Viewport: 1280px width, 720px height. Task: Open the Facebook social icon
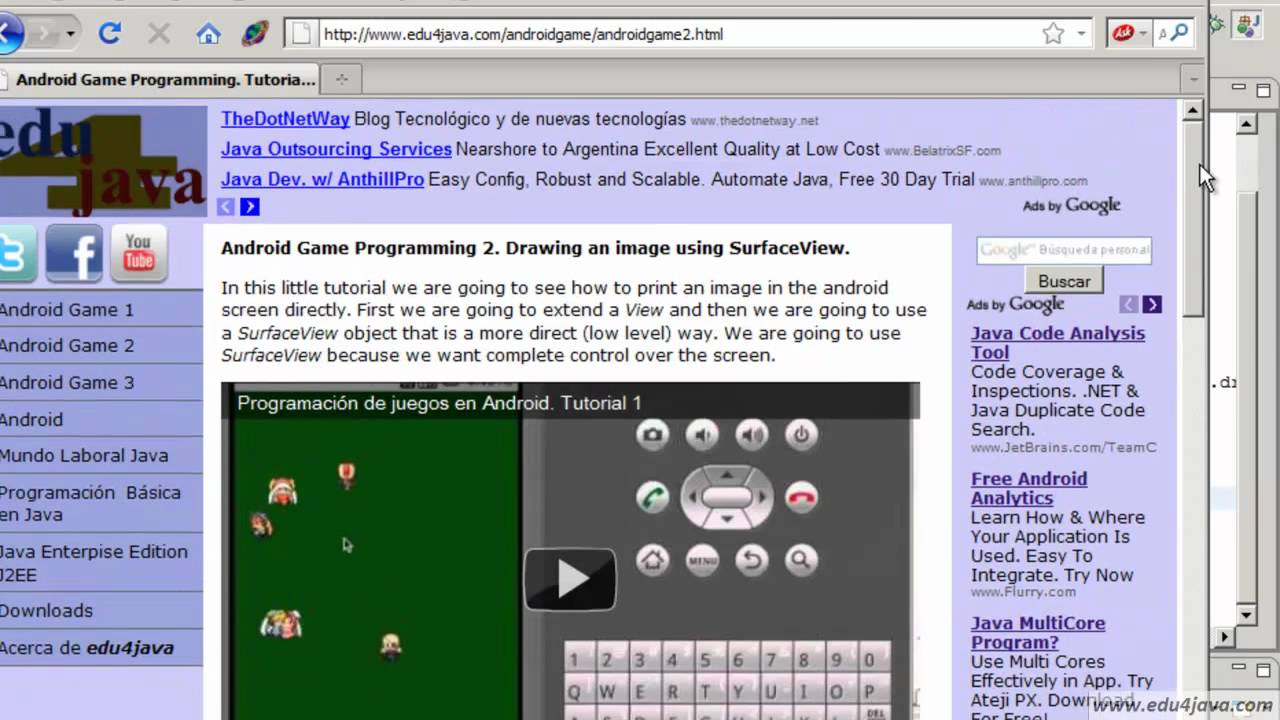75,254
